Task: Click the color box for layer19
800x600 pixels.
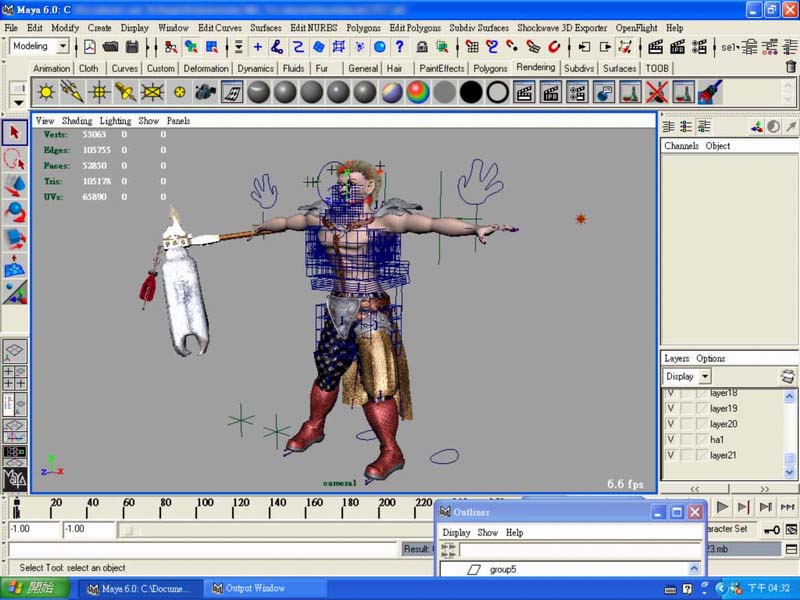Action: point(702,408)
